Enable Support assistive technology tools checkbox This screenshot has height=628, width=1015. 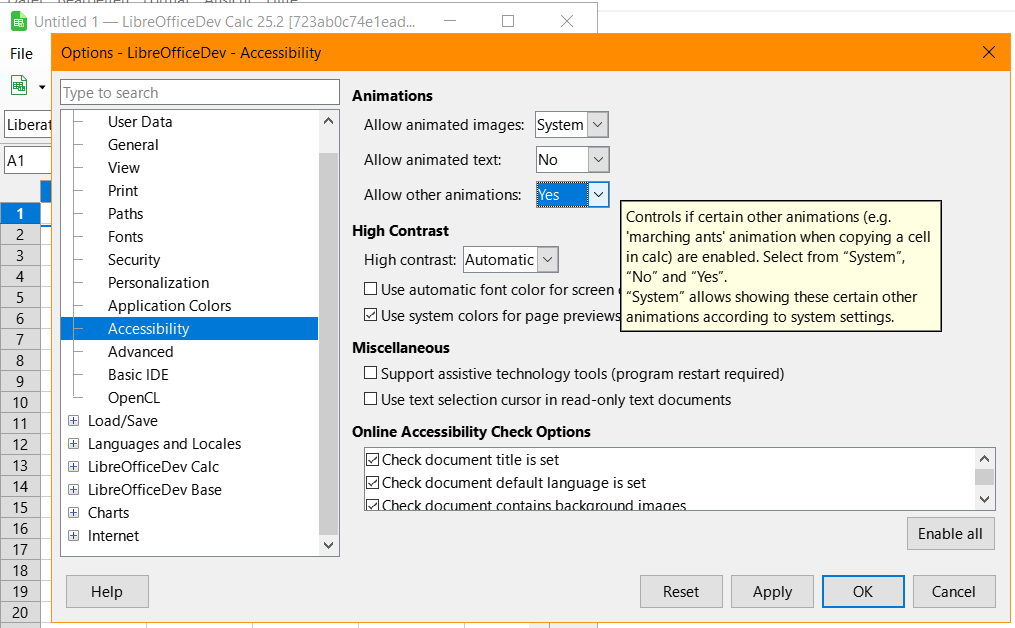[x=371, y=373]
